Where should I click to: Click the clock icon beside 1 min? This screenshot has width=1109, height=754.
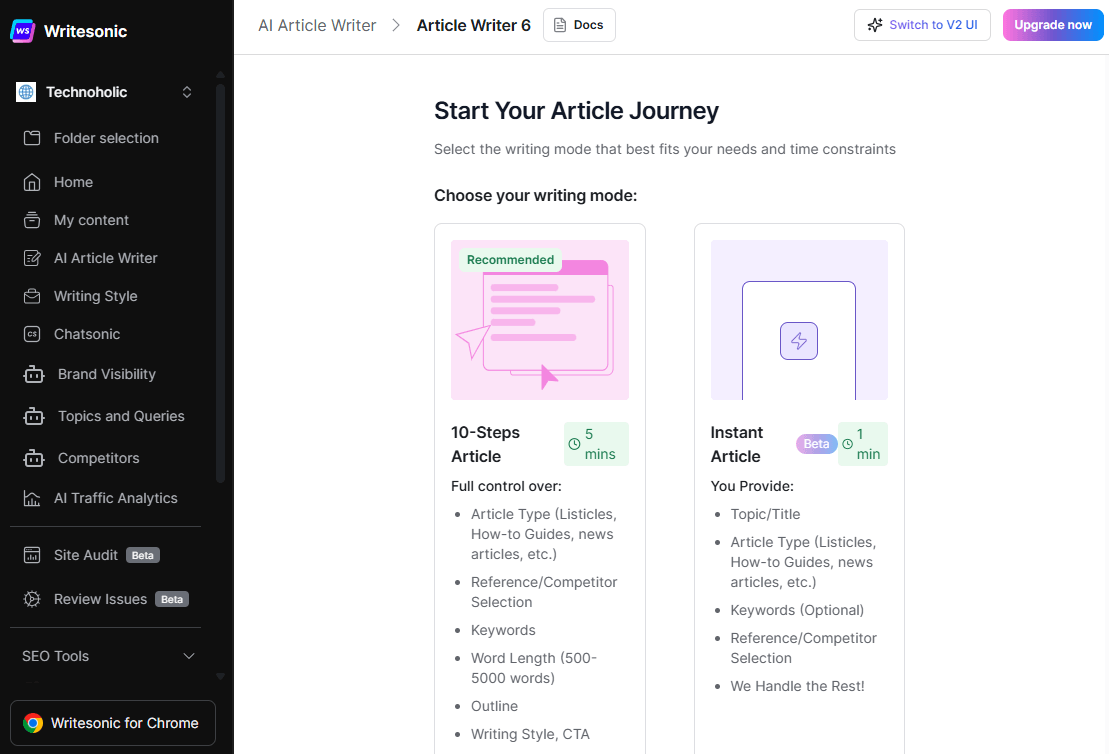click(x=847, y=444)
